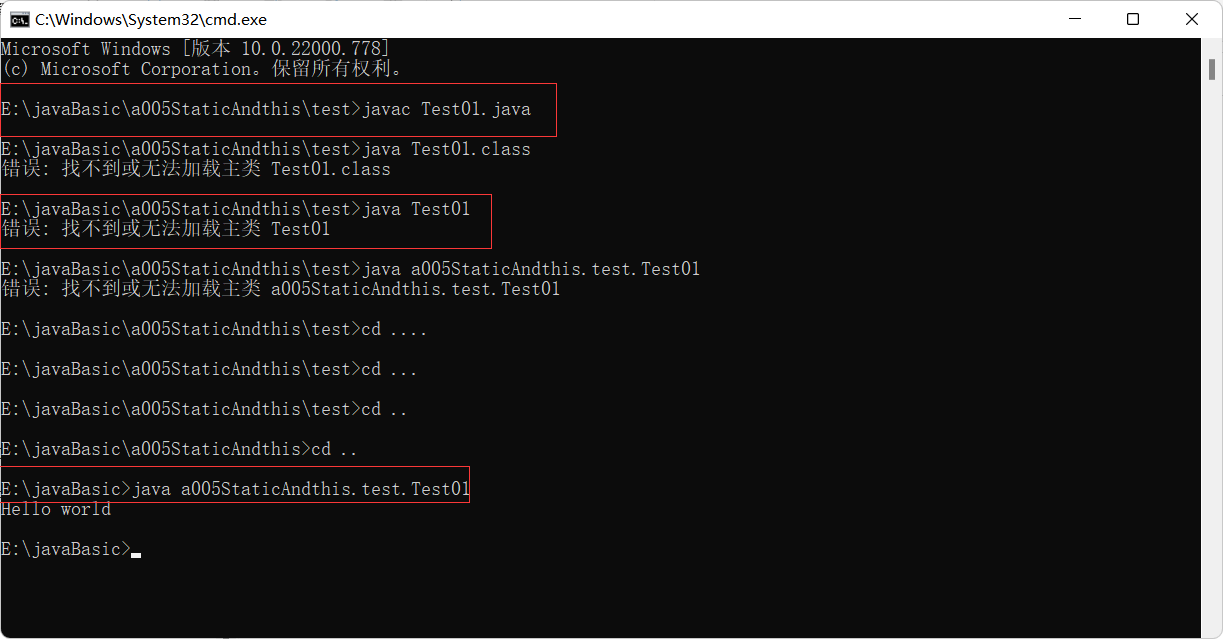
Task: Click the error line mentioning Test01.class
Action: [195, 169]
